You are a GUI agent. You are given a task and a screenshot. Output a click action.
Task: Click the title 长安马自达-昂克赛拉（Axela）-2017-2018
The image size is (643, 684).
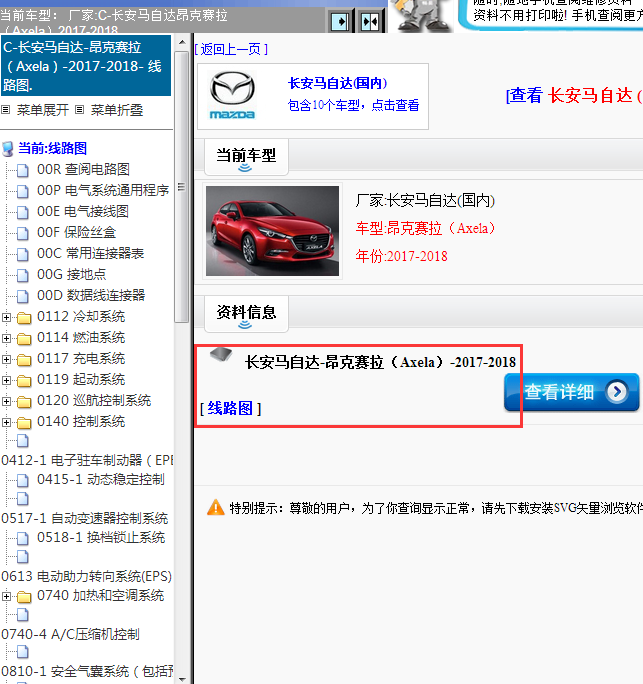pyautogui.click(x=380, y=363)
